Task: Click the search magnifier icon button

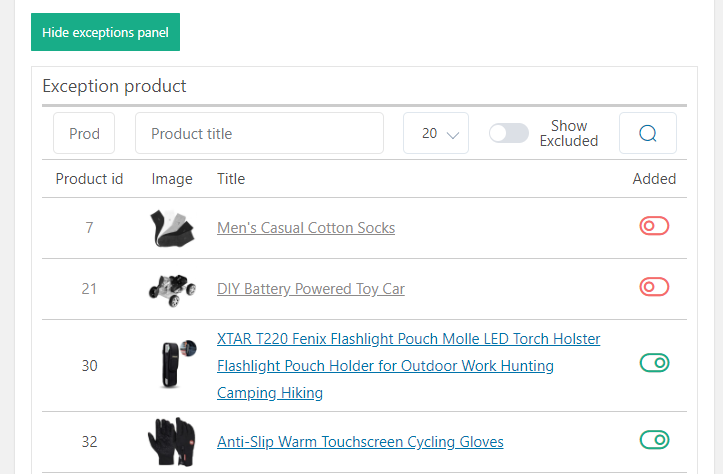Action: 647,133
